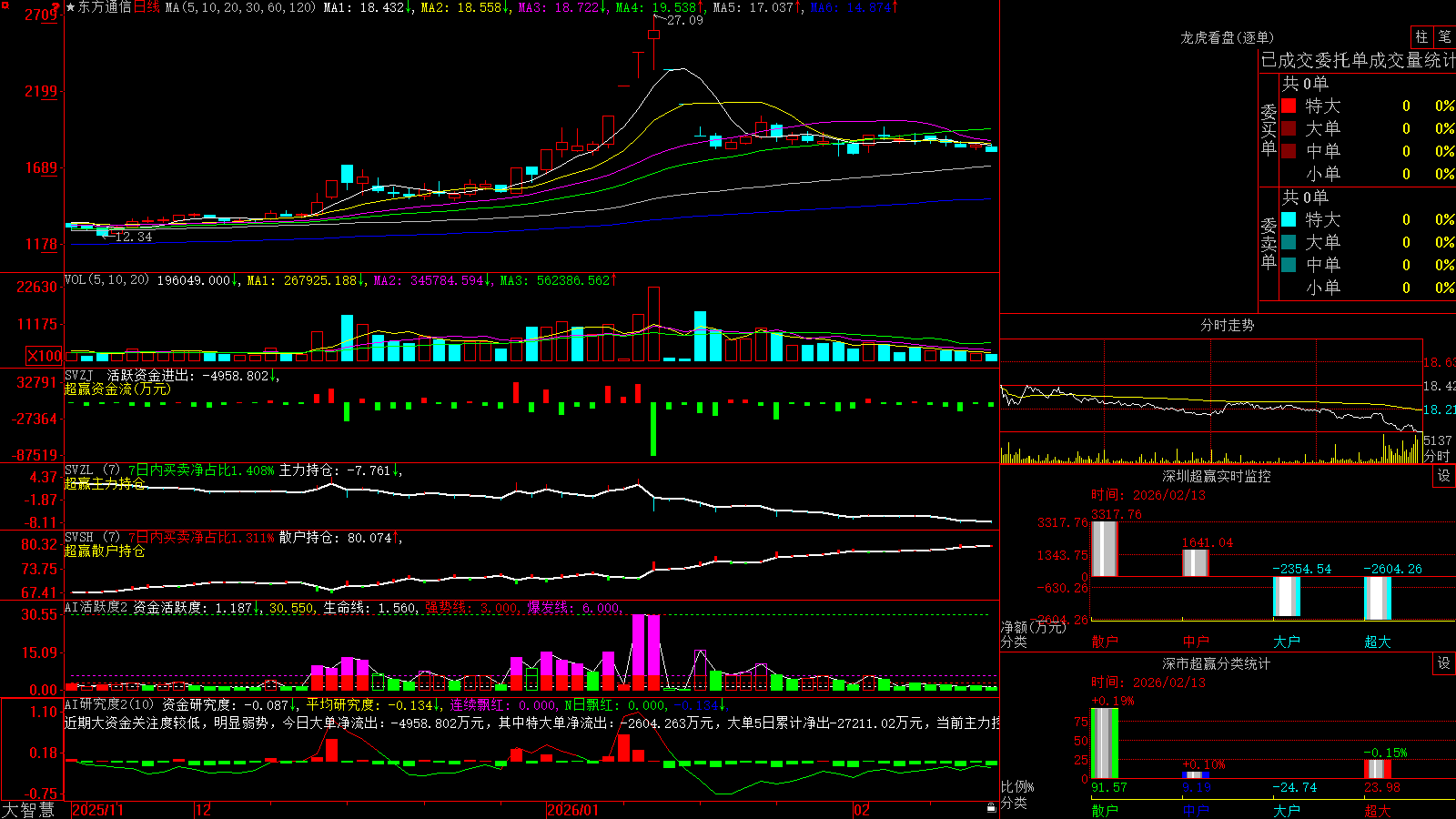Click the dark red swatch for 委买单 大单

1289,128
